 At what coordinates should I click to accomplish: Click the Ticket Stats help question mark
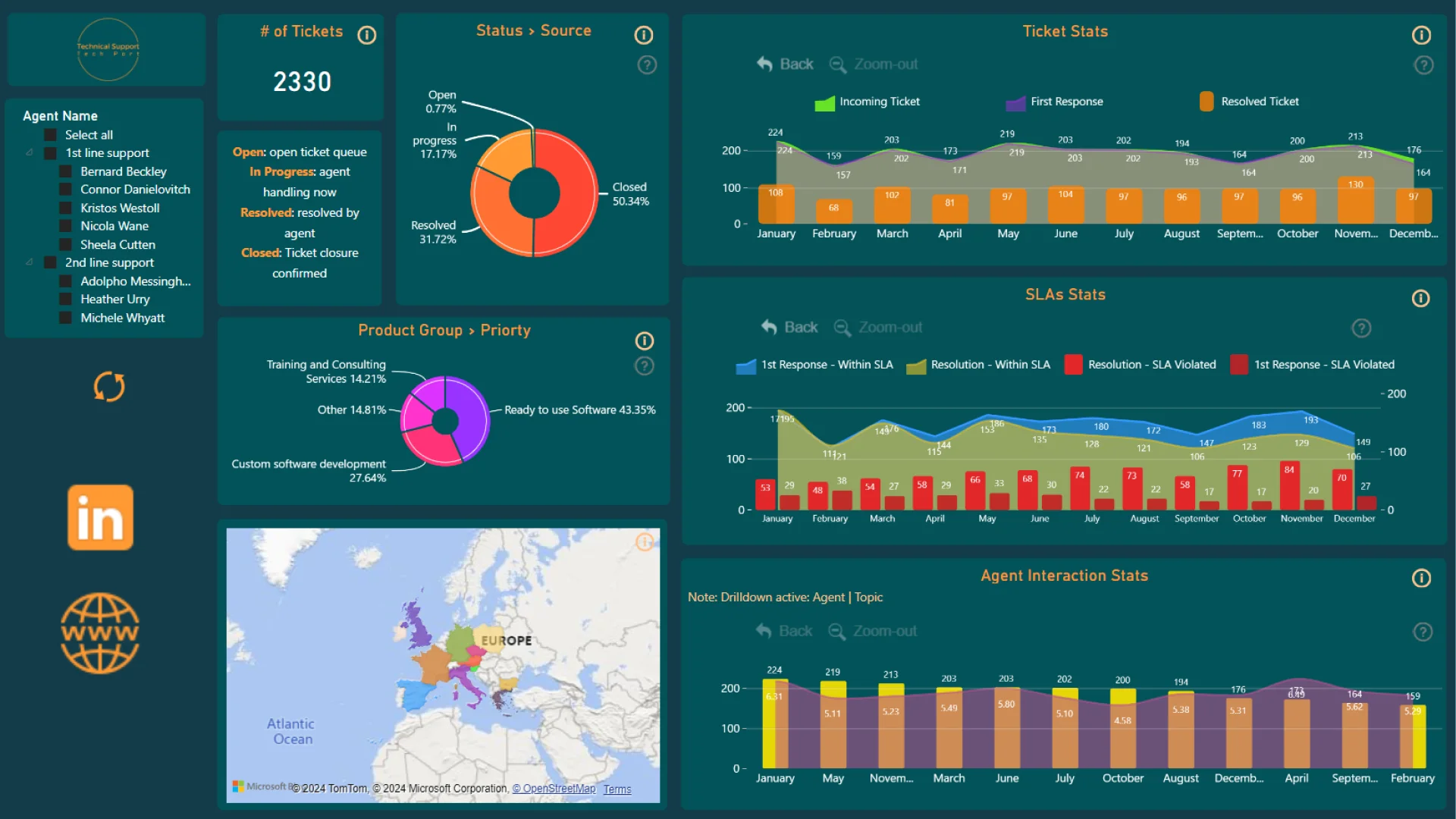point(1424,65)
